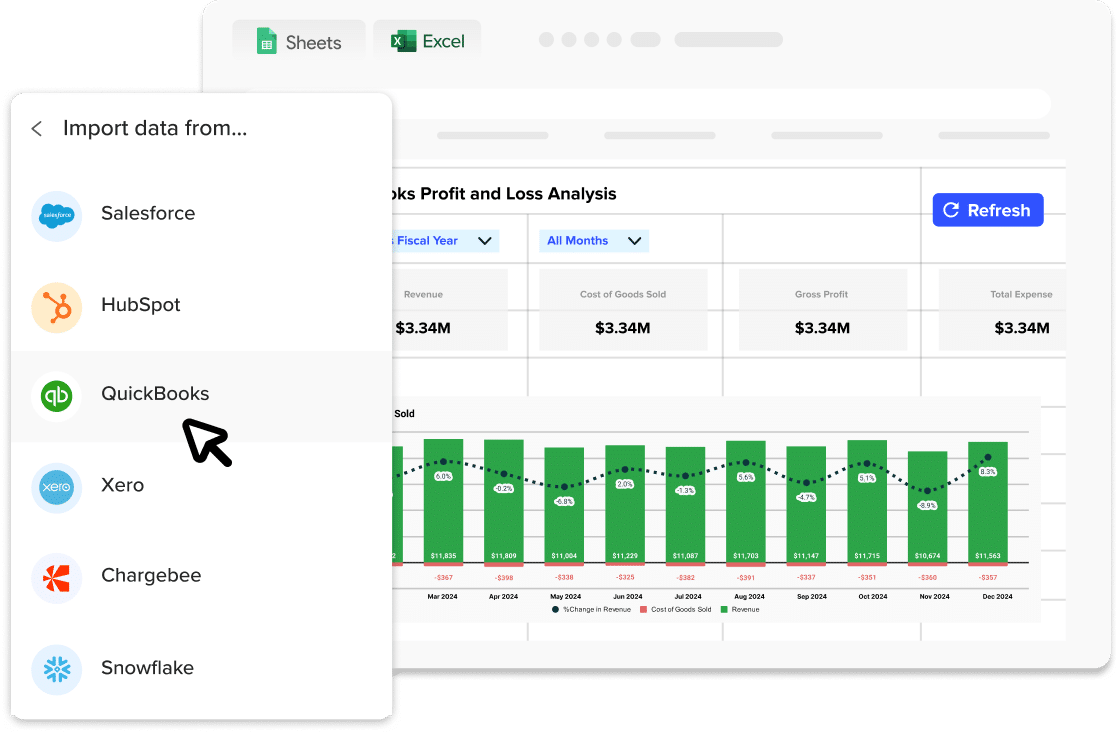
Task: Click the Nov 2024 revenue bar
Action: pyautogui.click(x=927, y=507)
